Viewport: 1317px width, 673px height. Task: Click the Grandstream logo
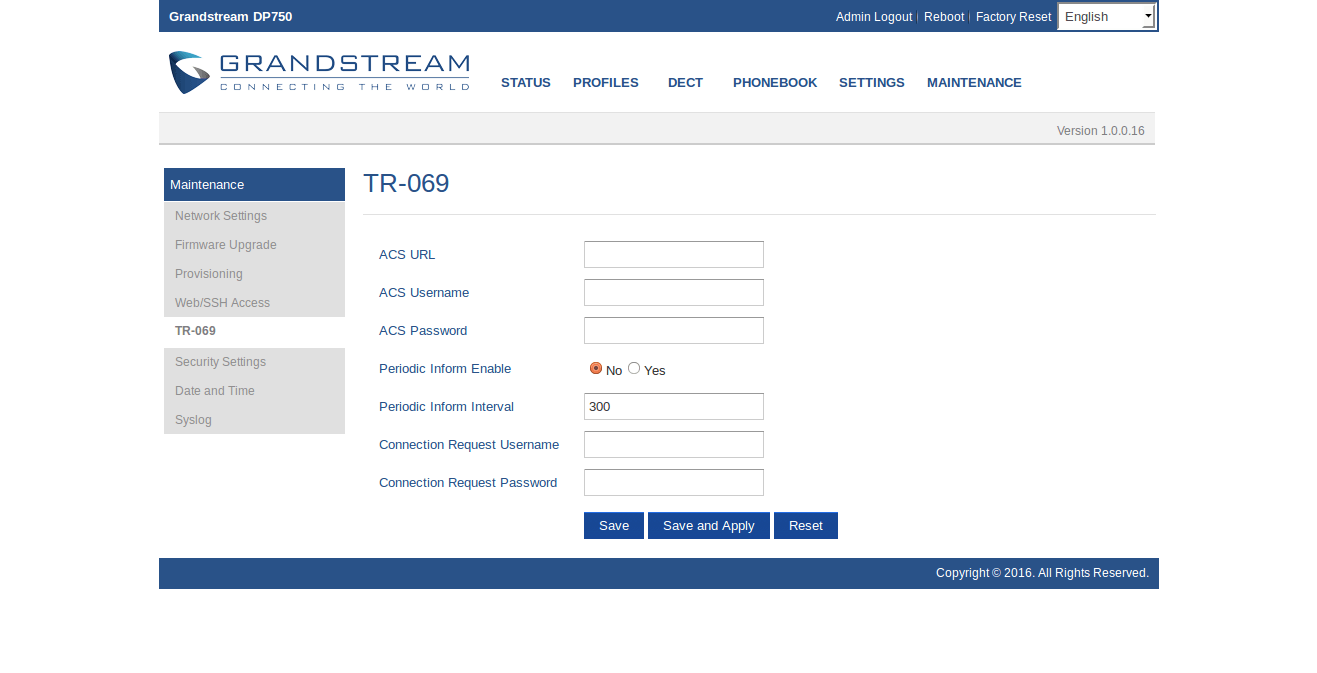pos(318,73)
